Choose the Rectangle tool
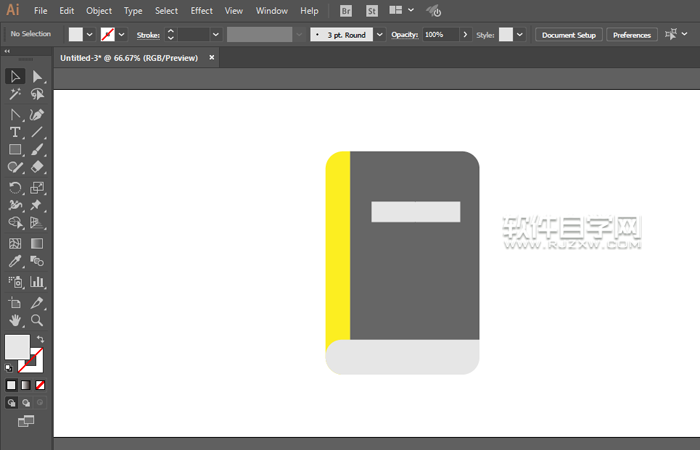Viewport: 700px width, 450px height. pos(15,150)
